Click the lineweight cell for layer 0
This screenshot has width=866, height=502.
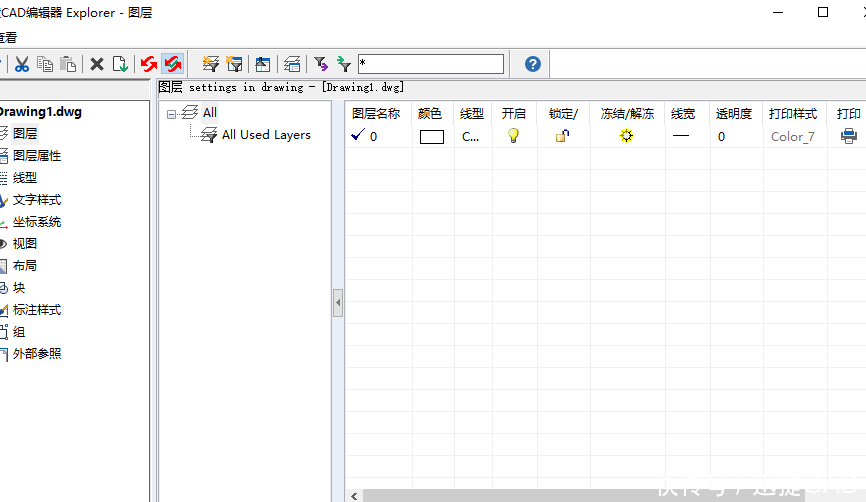(681, 136)
